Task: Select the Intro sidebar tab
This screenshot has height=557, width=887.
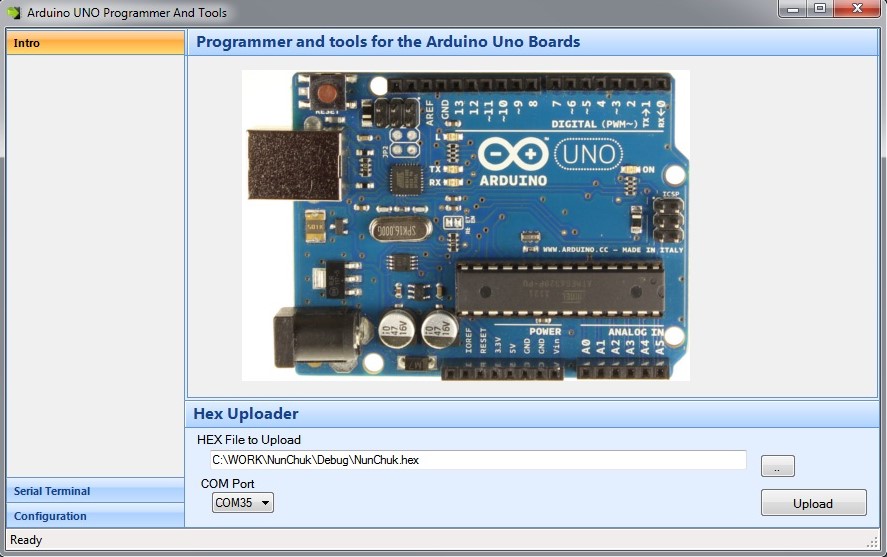Action: tap(95, 43)
